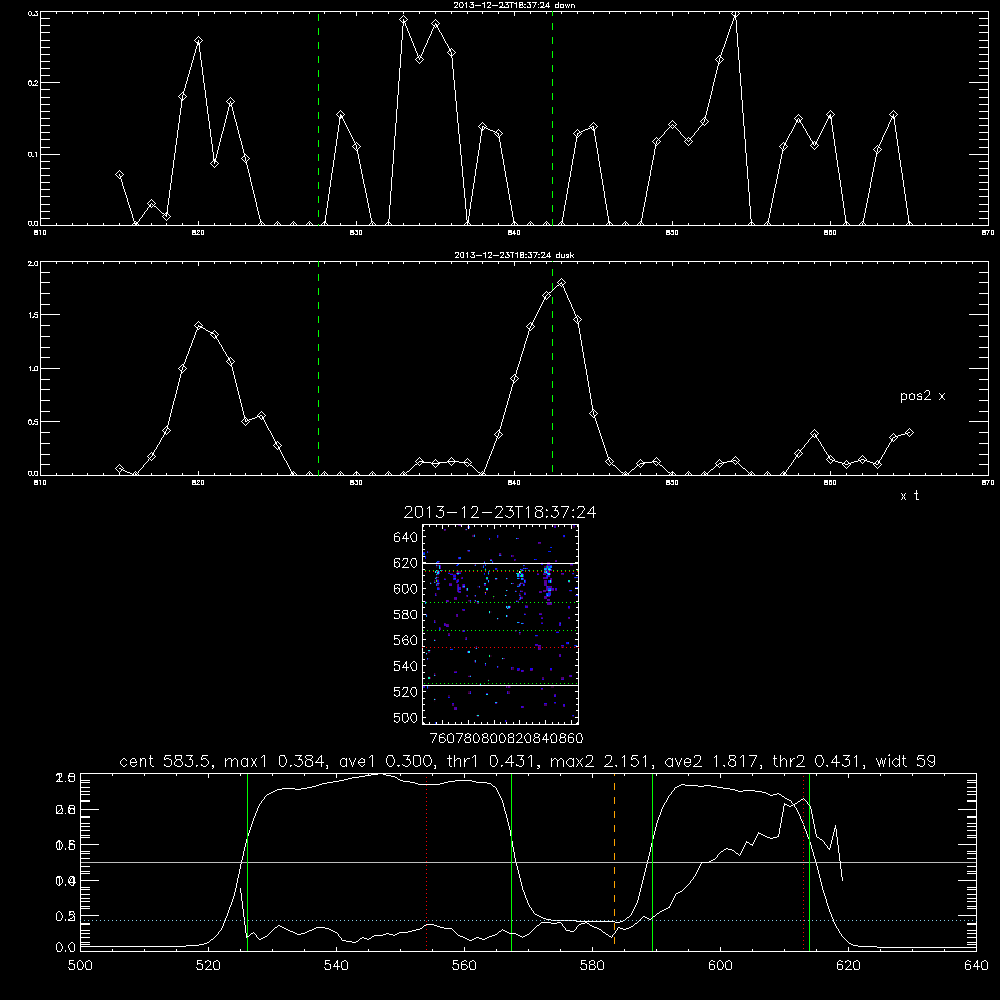
Task: Click the dusk plot y-axis label '1.5'
Action: click(34, 315)
